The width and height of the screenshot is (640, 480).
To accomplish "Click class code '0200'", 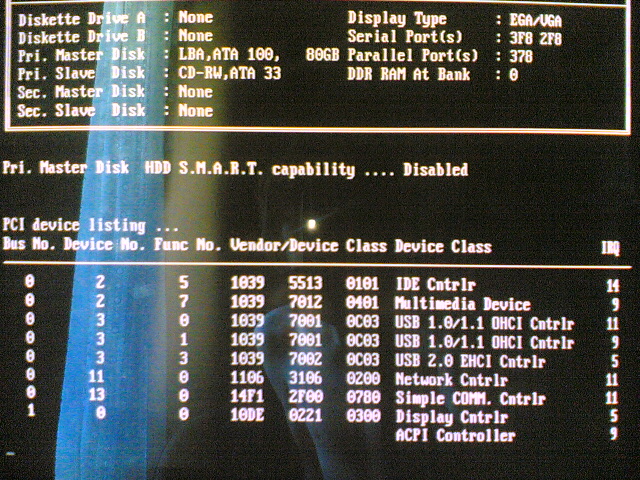I will tap(363, 378).
